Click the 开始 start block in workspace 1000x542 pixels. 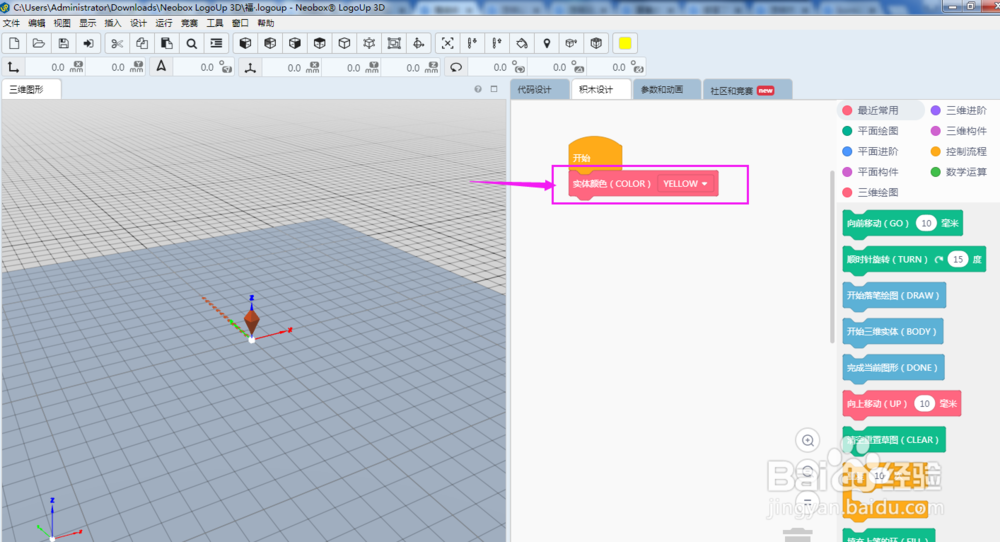point(595,153)
